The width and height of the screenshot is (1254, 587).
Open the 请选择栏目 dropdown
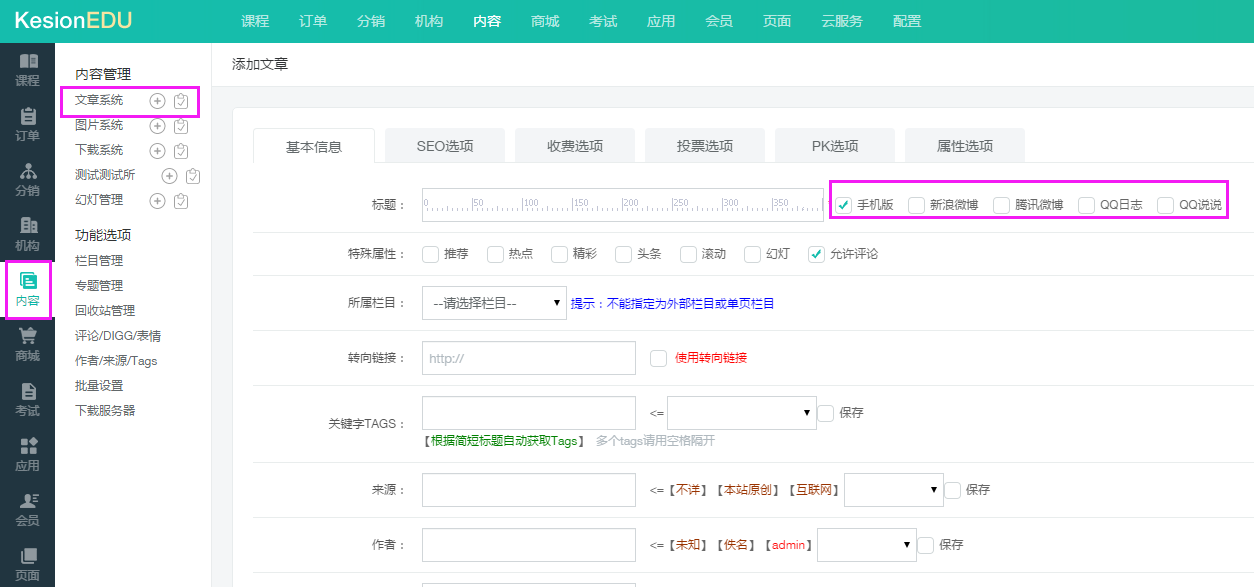494,304
